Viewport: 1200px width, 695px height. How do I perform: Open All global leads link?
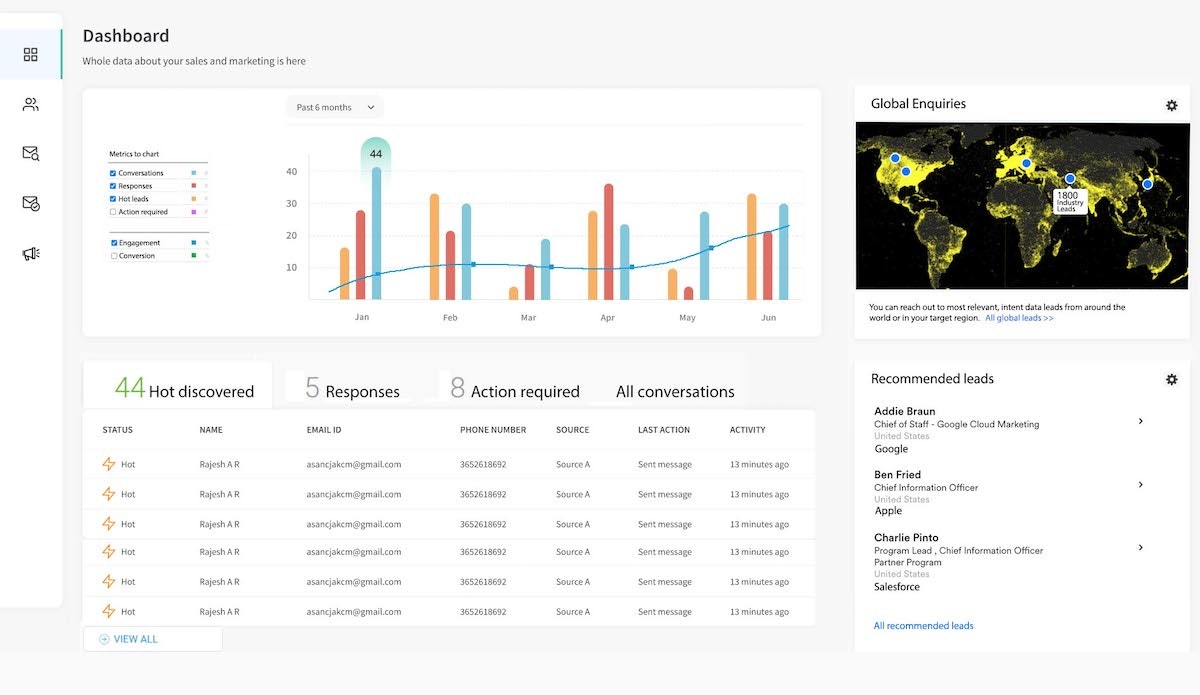click(x=1019, y=318)
